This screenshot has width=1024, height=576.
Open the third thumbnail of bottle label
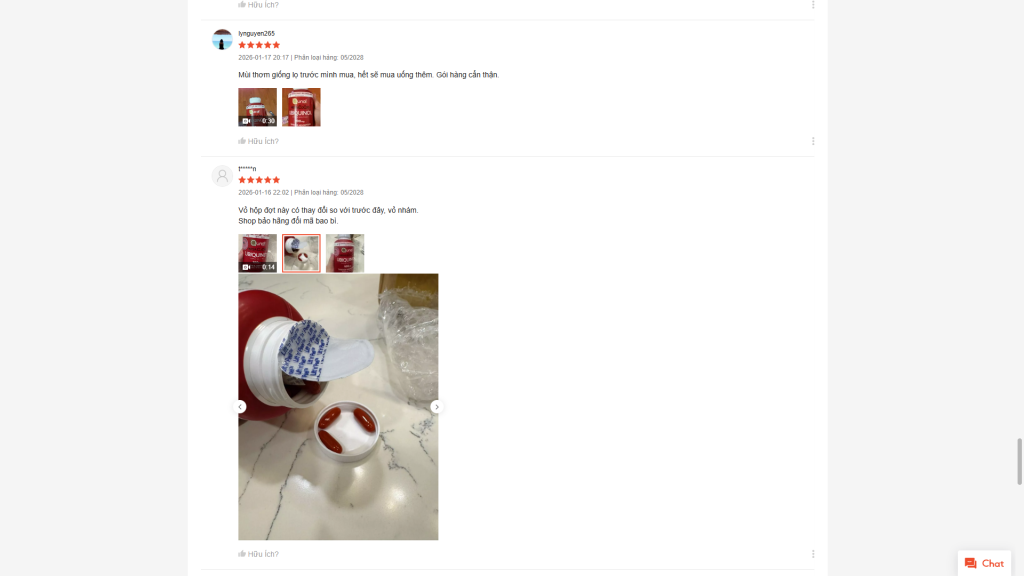[345, 253]
